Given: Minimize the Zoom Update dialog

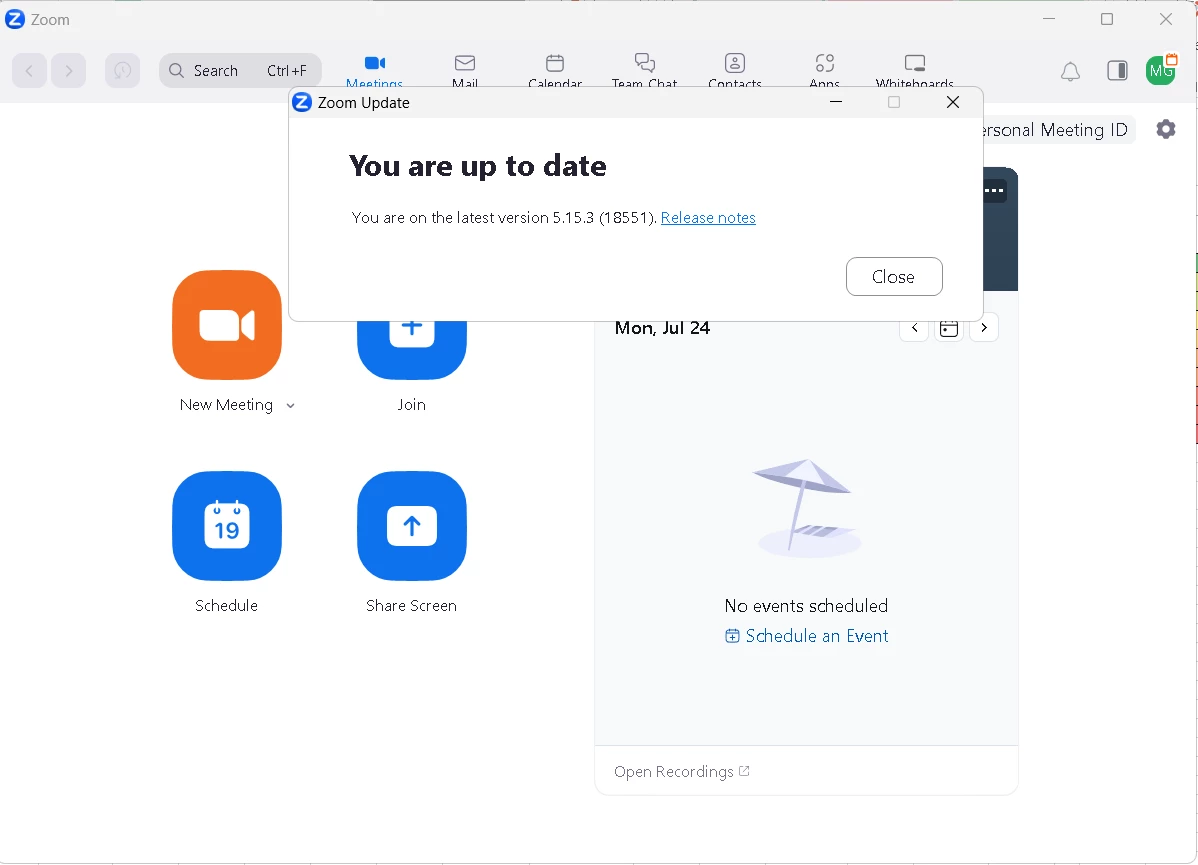Looking at the screenshot, I should click(x=836, y=102).
